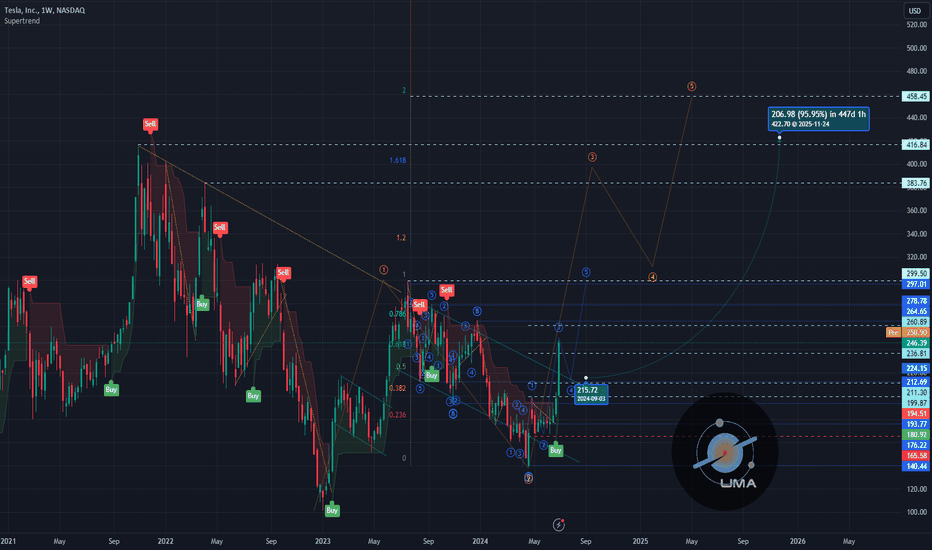Click the 0.786 Fibonacci level label
This screenshot has height=550, width=932.
coord(398,314)
